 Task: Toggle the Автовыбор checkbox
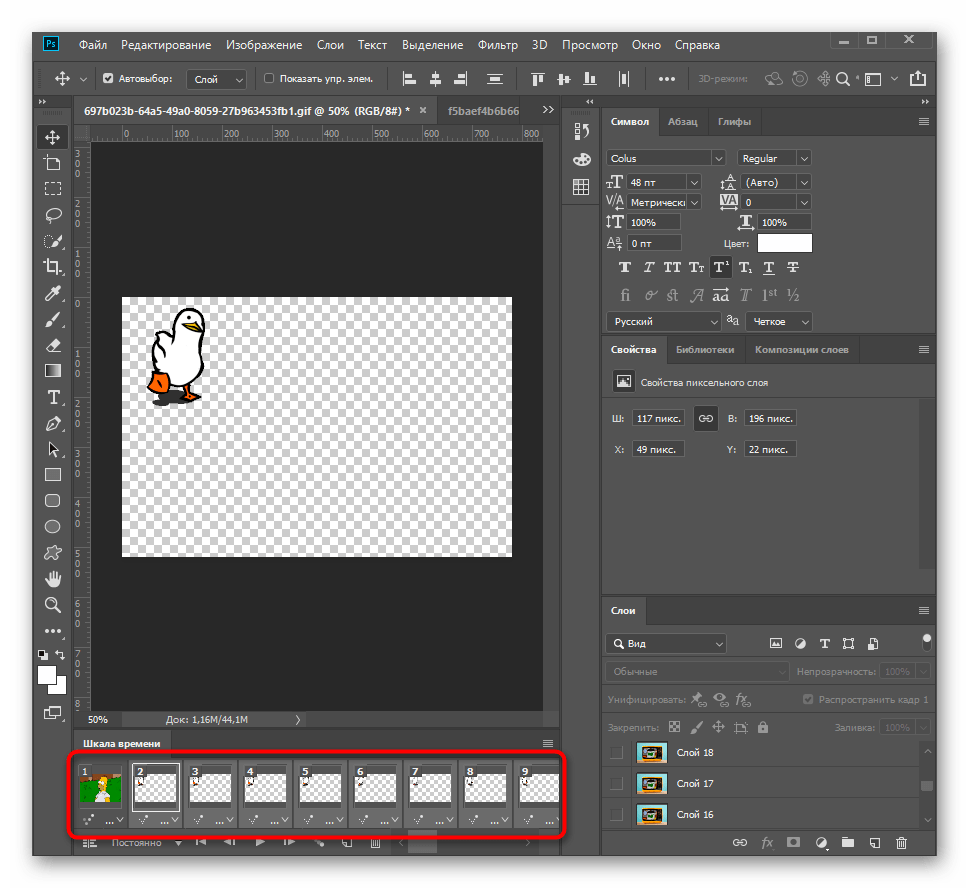(109, 78)
